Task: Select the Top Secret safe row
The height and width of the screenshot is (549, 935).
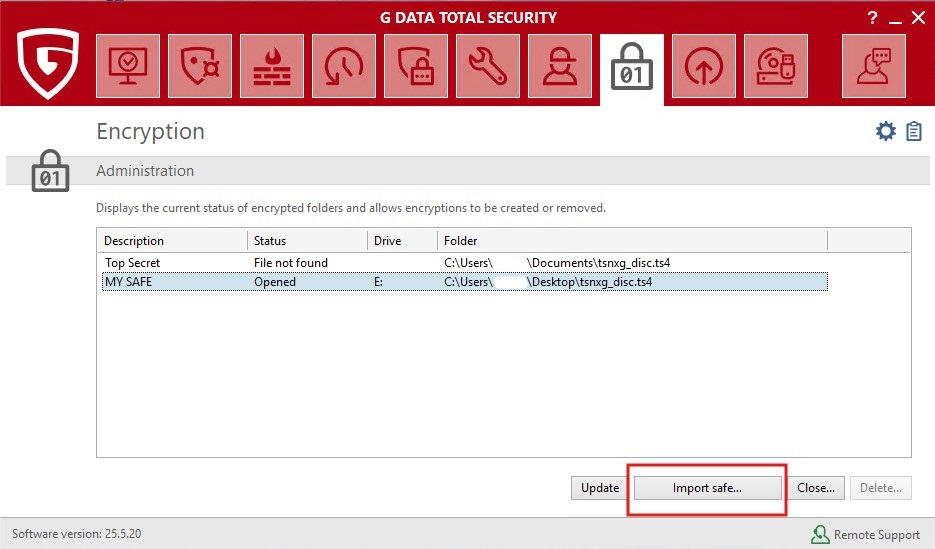Action: (x=465, y=263)
